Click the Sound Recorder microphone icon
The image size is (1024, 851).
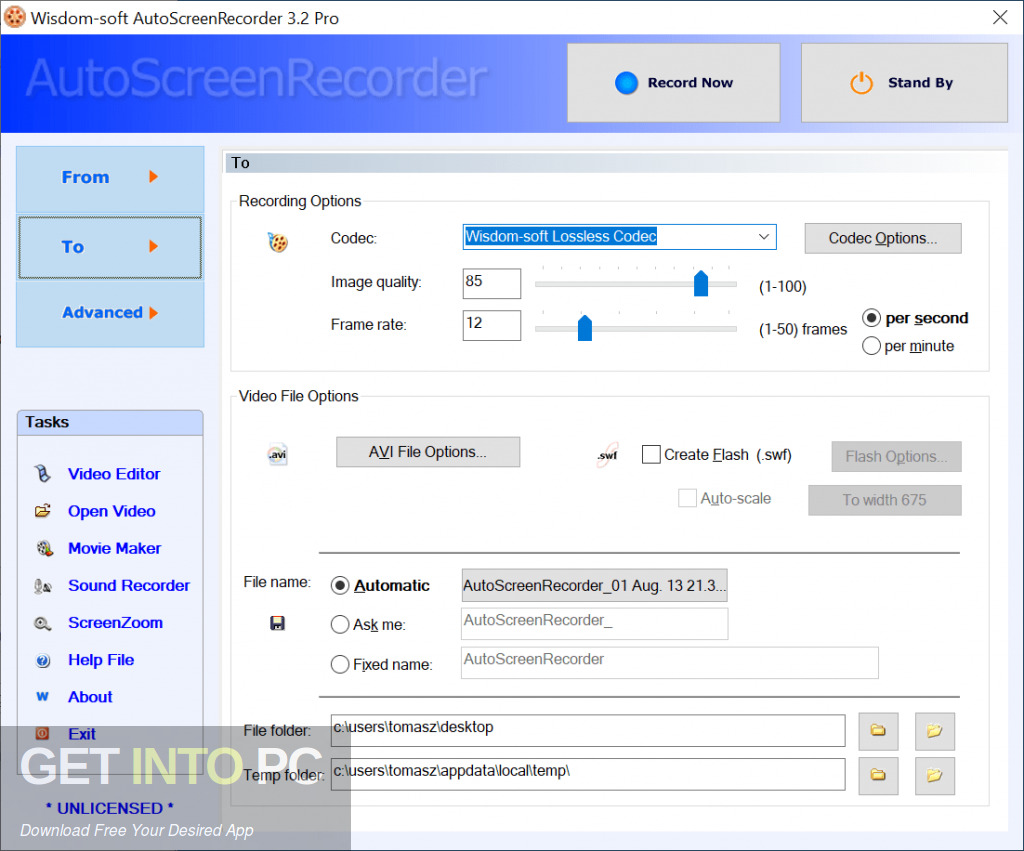click(x=42, y=586)
